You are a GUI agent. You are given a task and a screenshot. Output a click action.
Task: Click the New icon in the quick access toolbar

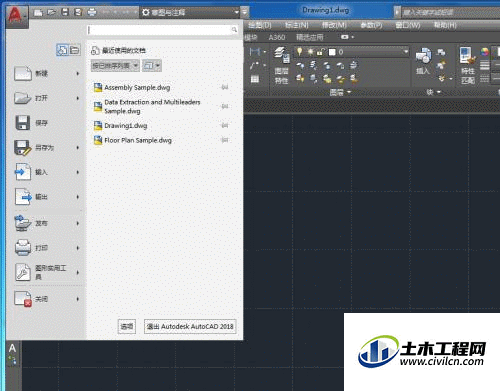(38, 13)
